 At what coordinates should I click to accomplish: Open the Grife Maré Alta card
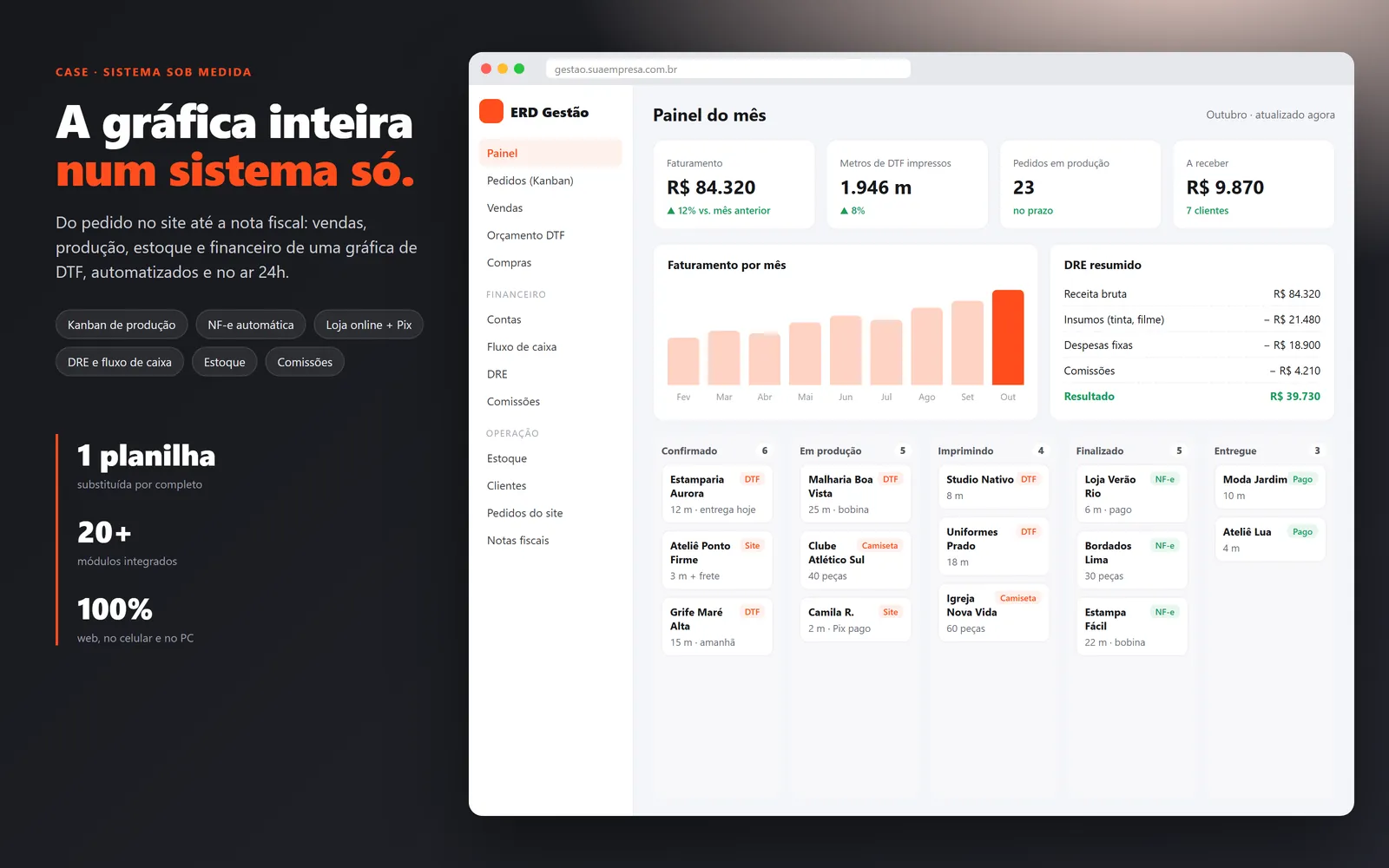717,627
